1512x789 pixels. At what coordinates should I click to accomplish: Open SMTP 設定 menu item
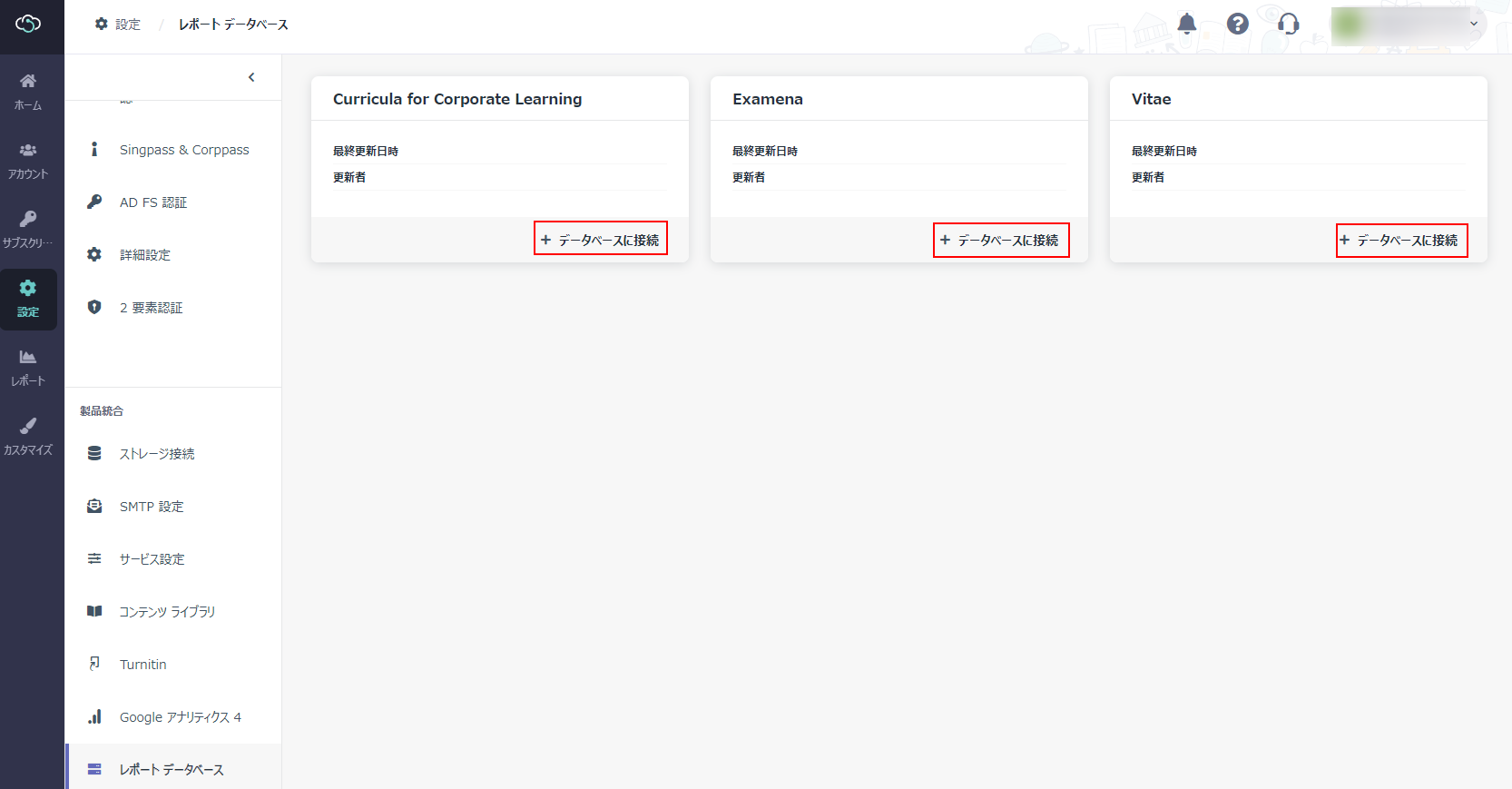point(173,507)
